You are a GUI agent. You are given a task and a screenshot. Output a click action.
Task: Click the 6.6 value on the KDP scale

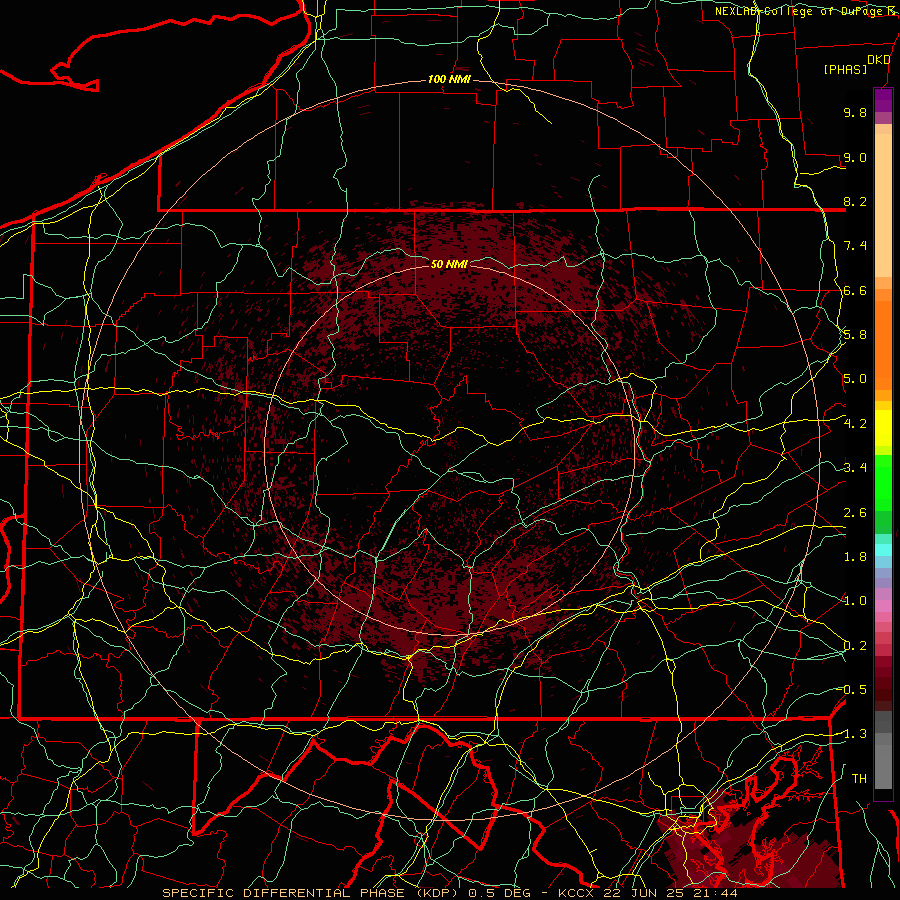[855, 290]
